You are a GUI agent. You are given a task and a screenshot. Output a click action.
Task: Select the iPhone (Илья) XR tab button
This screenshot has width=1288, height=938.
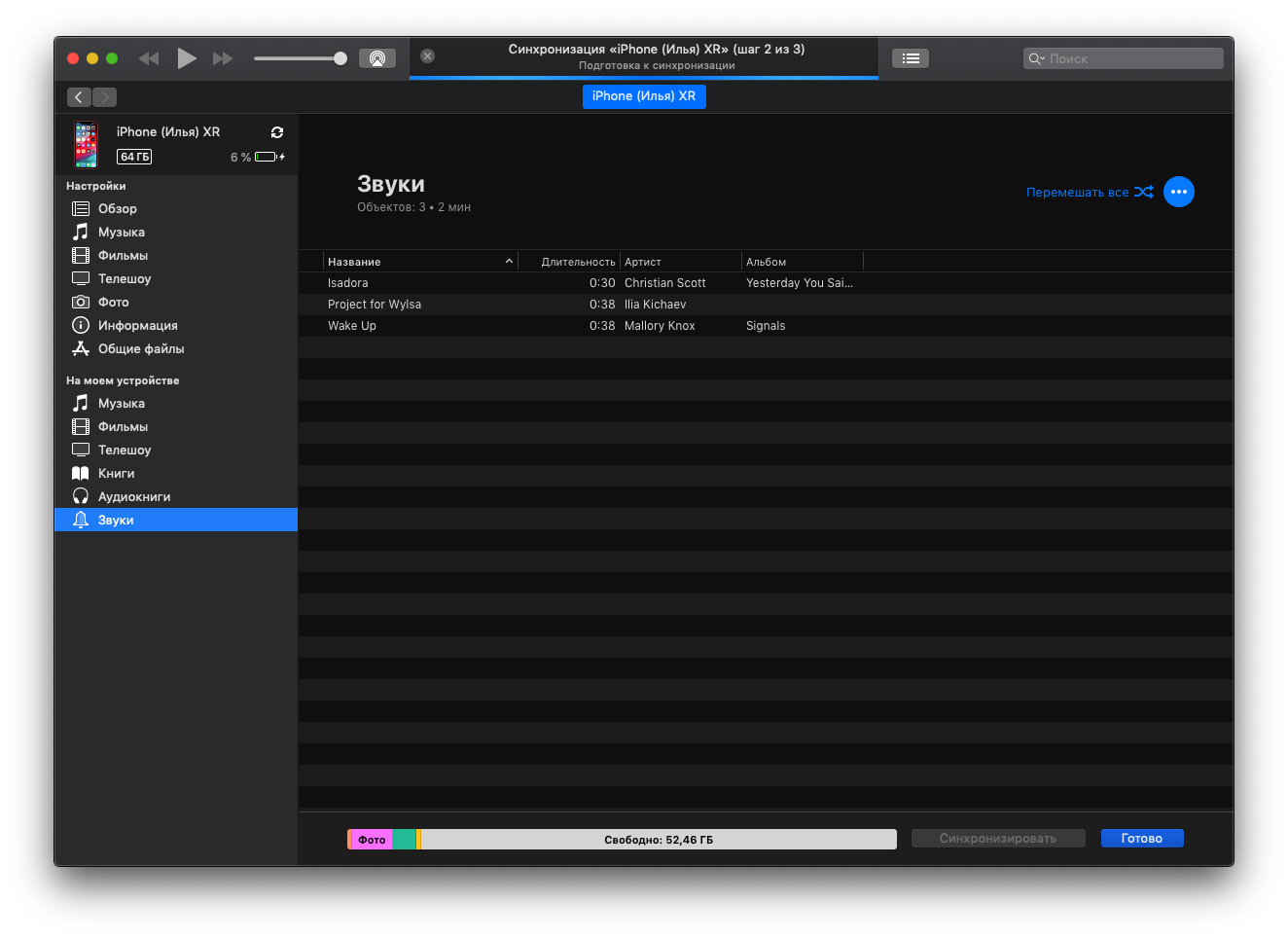pos(644,96)
